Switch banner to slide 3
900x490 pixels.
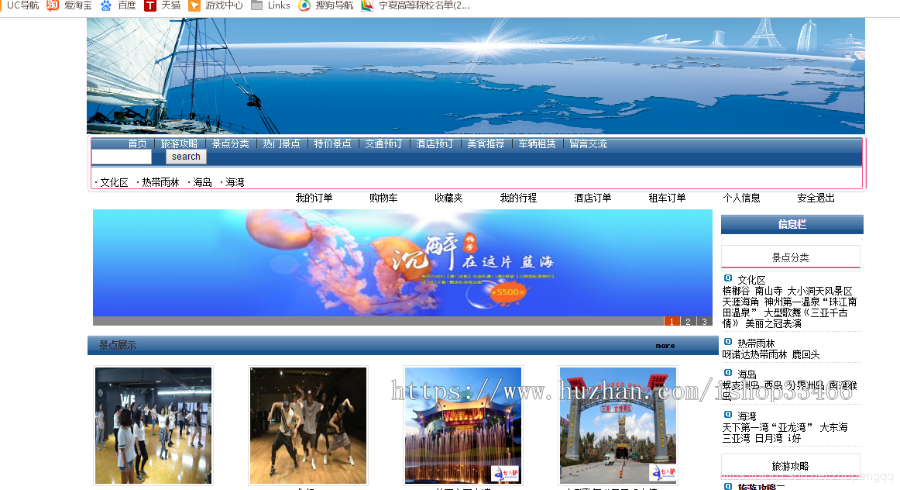pos(704,321)
